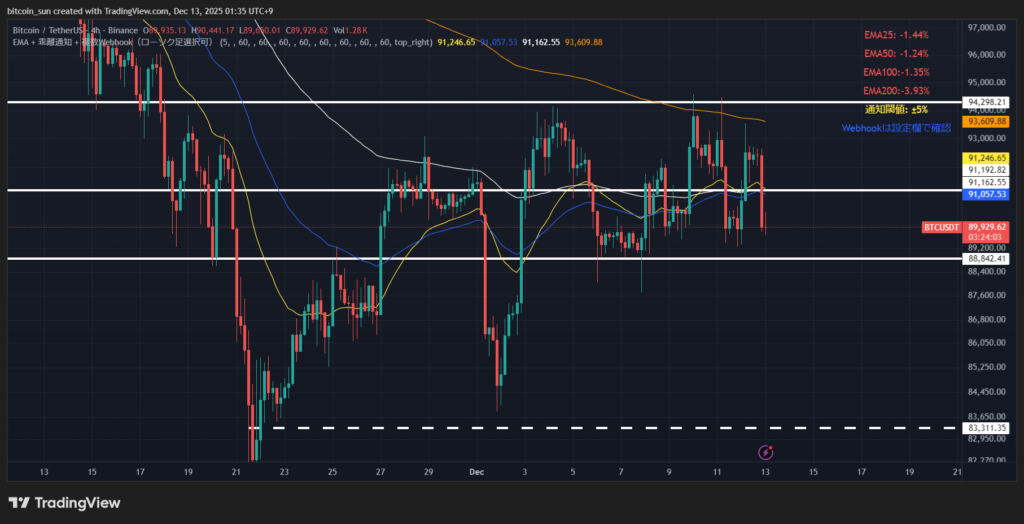Click the TradingView logo
1024x524 pixels.
point(64,502)
